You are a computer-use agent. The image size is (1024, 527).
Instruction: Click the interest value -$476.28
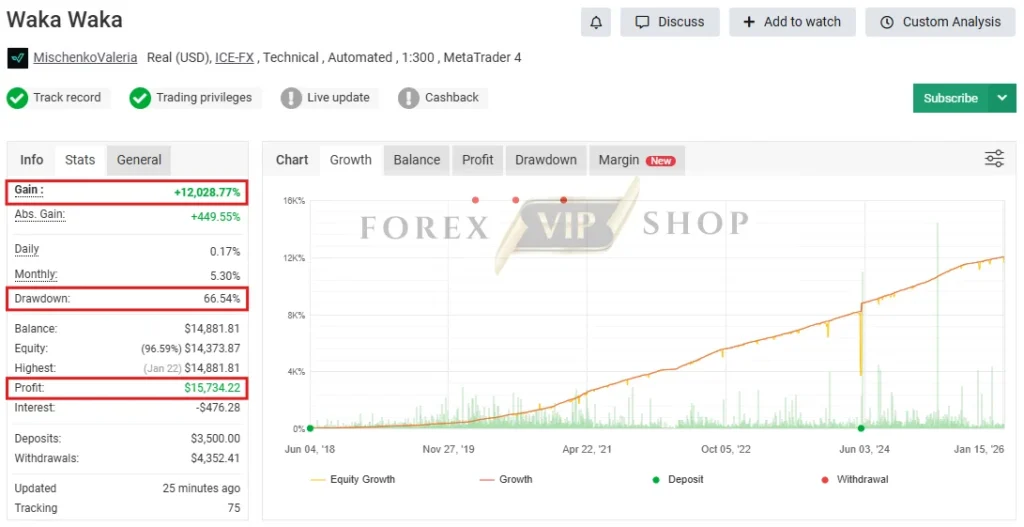(218, 407)
